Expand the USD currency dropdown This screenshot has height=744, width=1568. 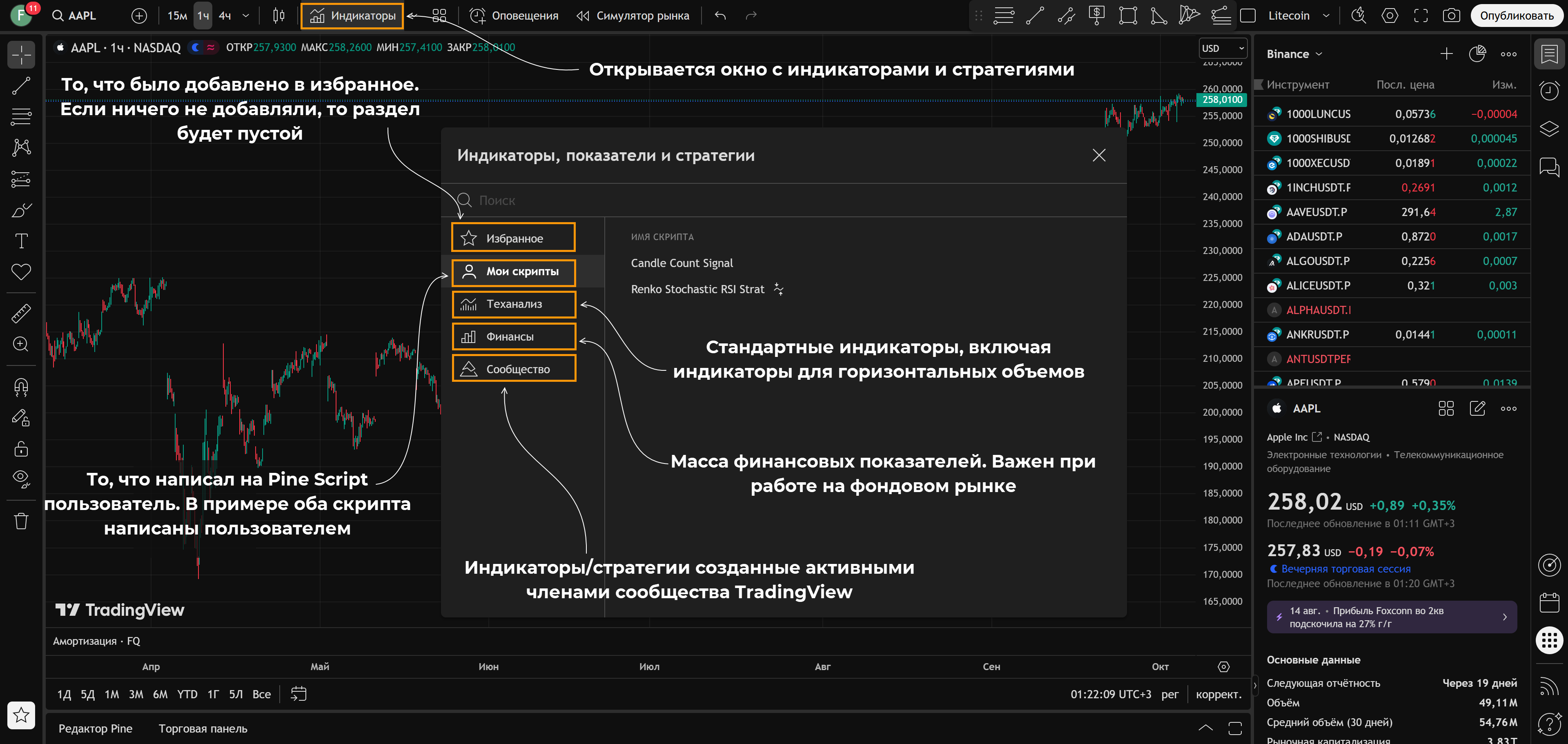pos(1223,48)
